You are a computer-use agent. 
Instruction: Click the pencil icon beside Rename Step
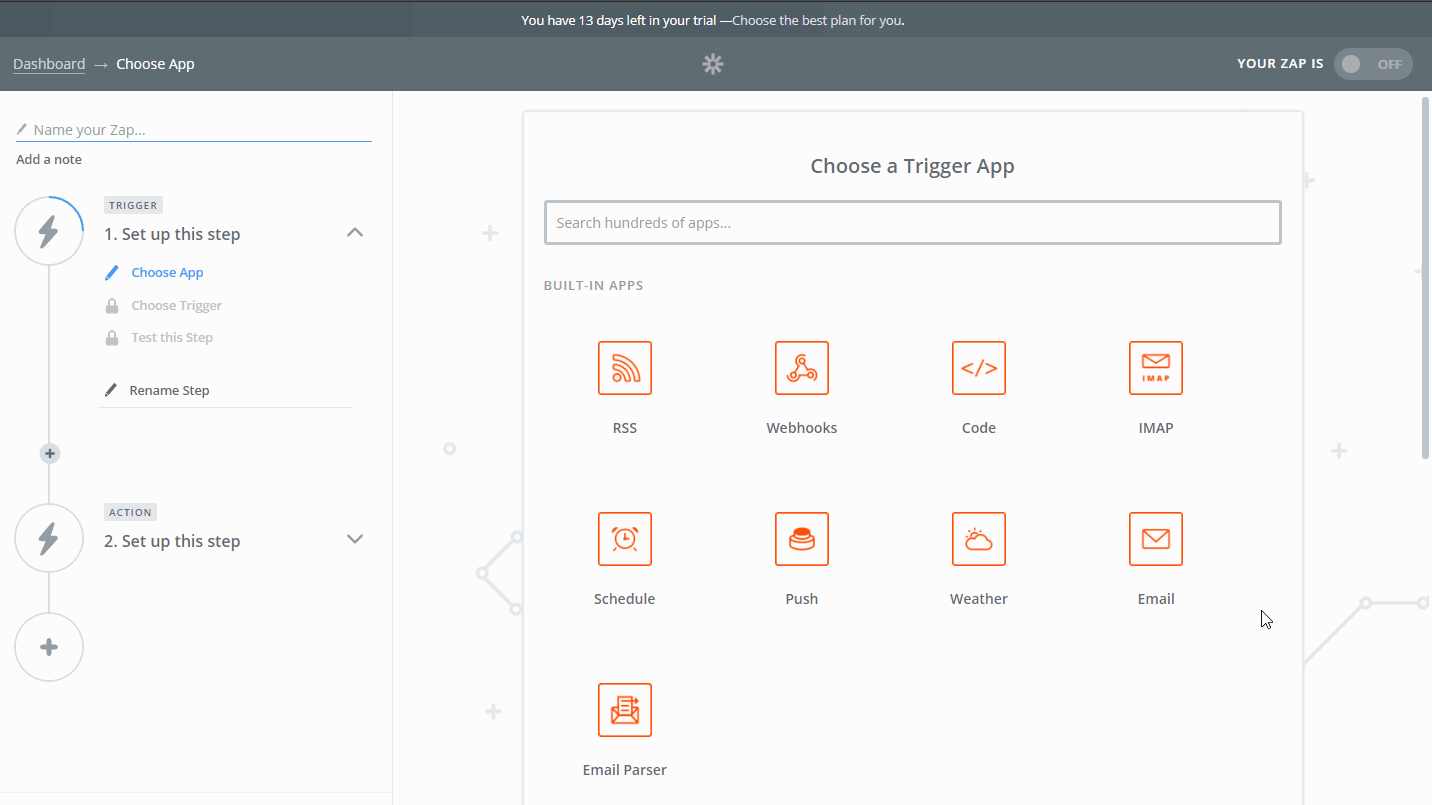[111, 390]
